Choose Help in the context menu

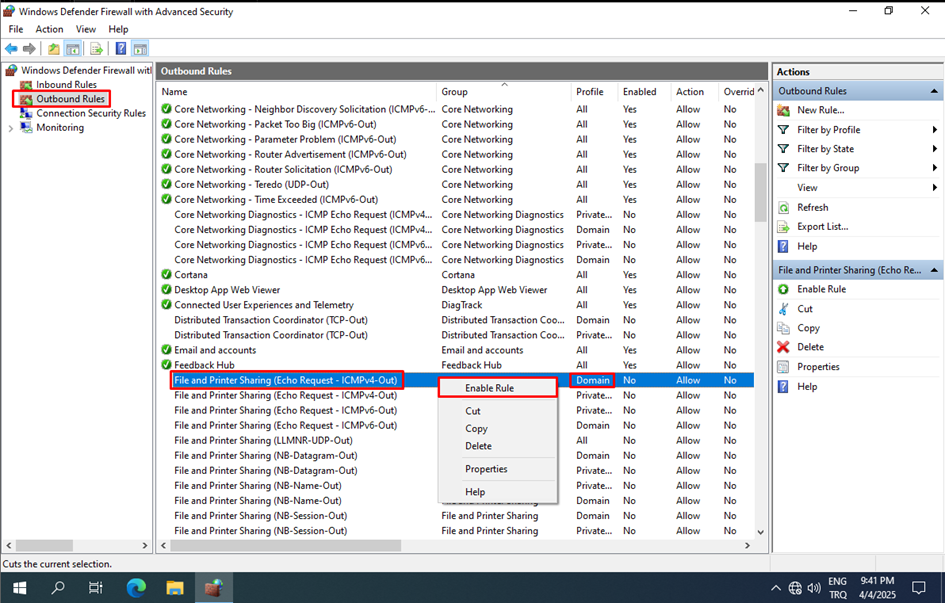point(497,492)
